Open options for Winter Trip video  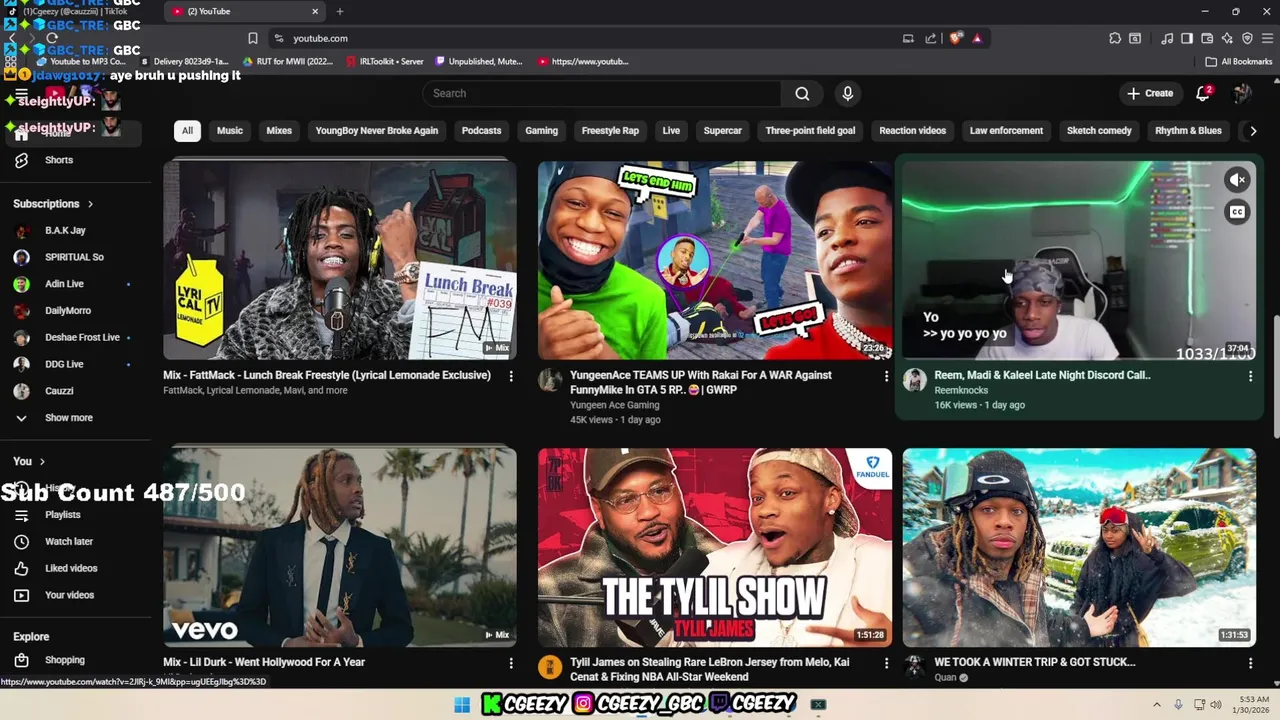(x=1250, y=663)
